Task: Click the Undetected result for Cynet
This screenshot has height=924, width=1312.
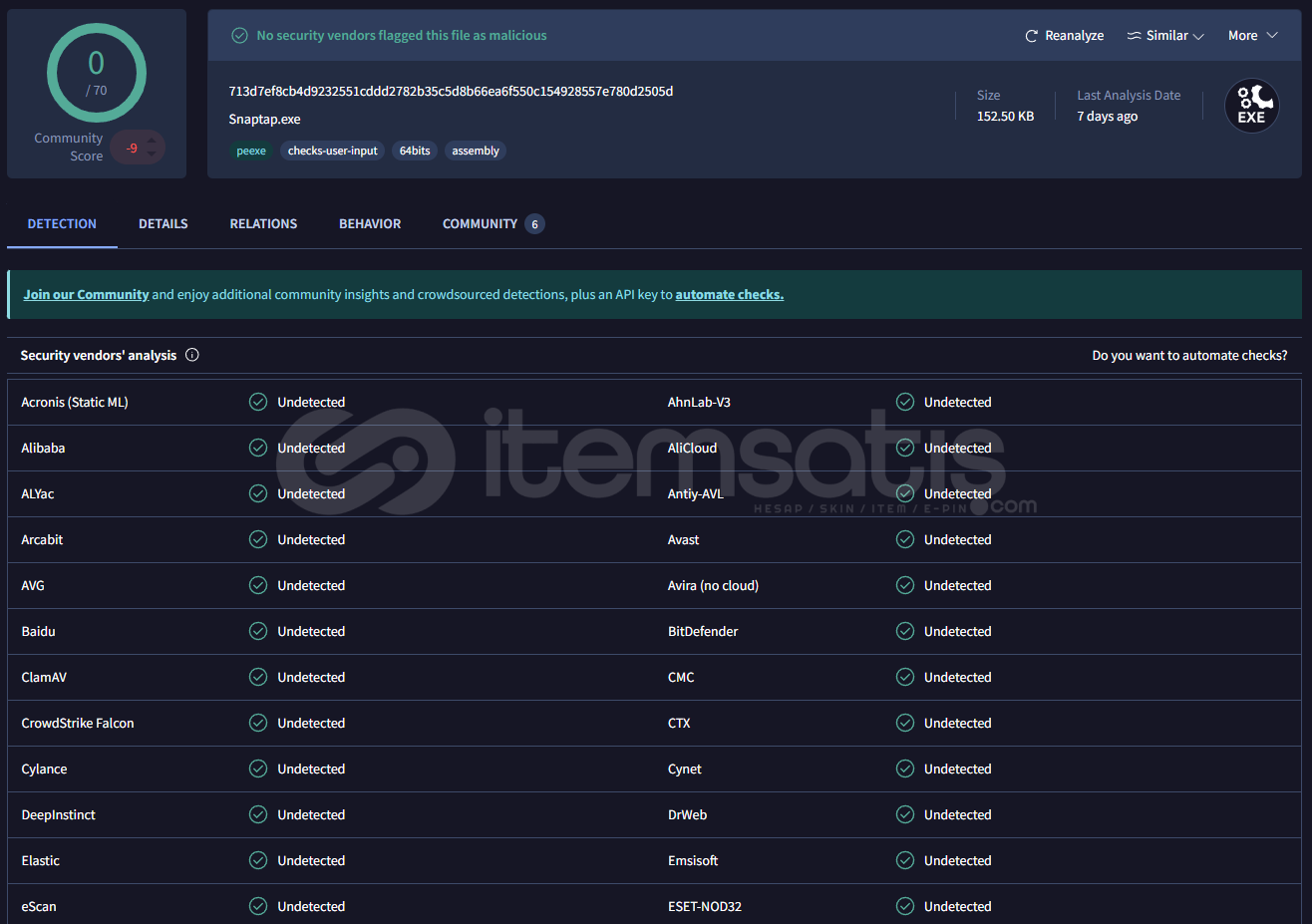Action: [958, 770]
